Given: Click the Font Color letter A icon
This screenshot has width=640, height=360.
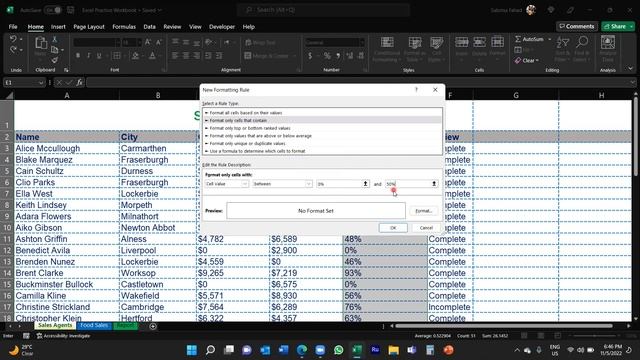Looking at the screenshot, I should click(152, 56).
